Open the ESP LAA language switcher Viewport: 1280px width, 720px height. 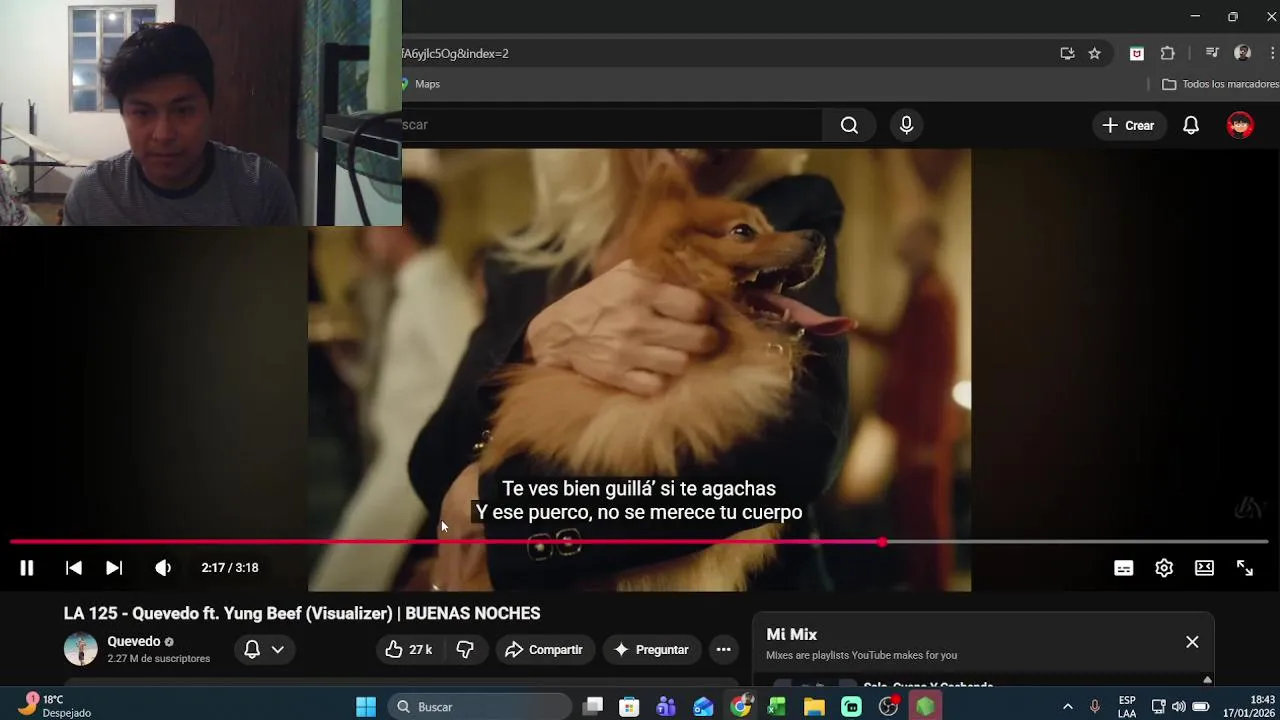1127,707
